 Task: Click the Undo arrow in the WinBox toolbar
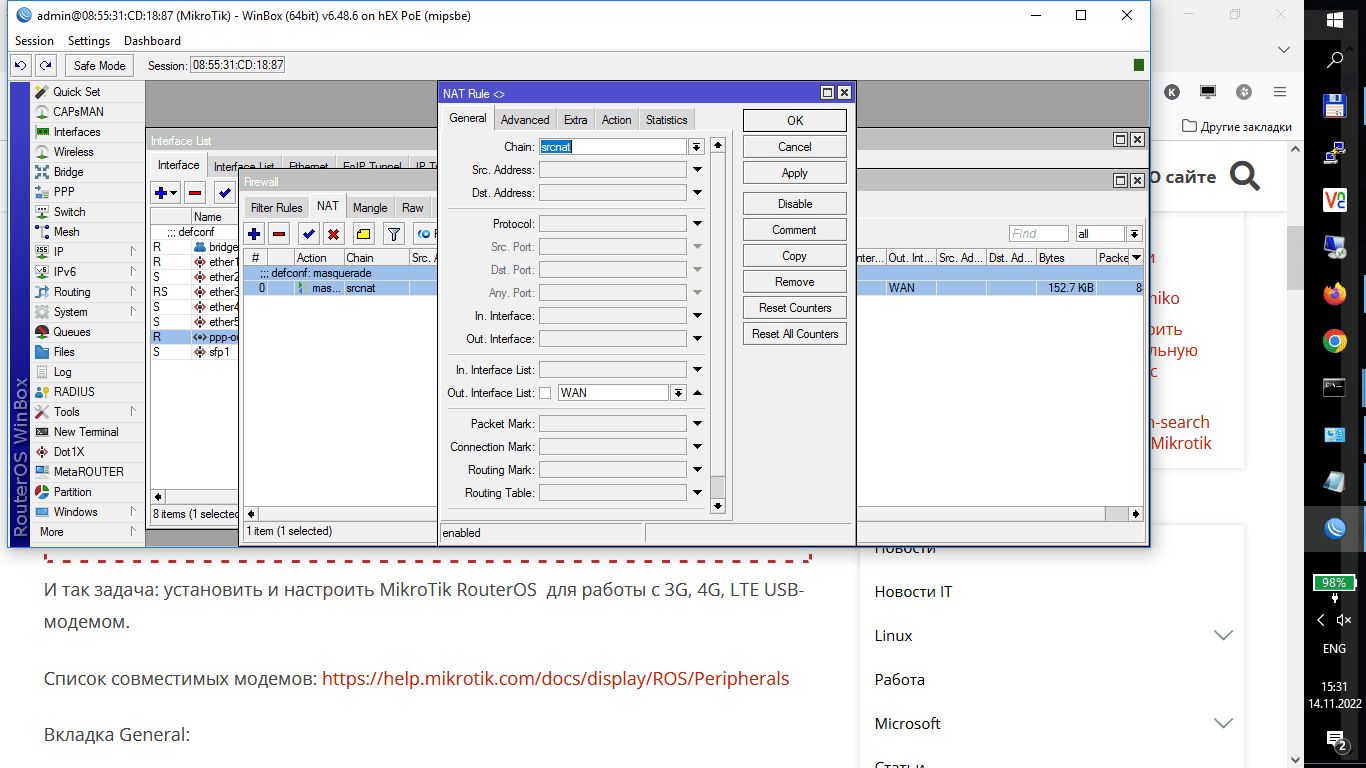tap(20, 65)
